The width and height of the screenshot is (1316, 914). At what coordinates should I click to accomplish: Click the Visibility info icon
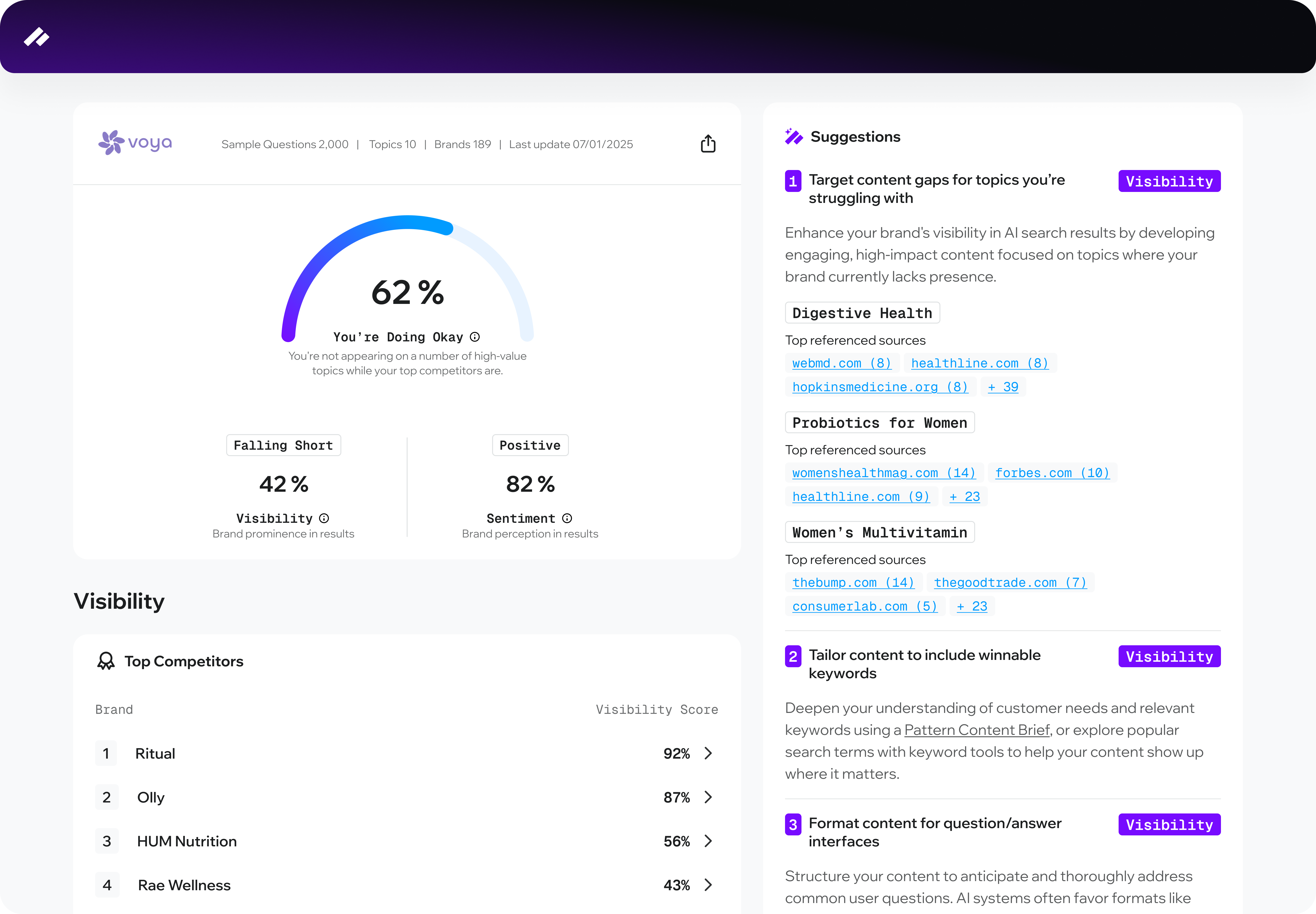pyautogui.click(x=324, y=518)
